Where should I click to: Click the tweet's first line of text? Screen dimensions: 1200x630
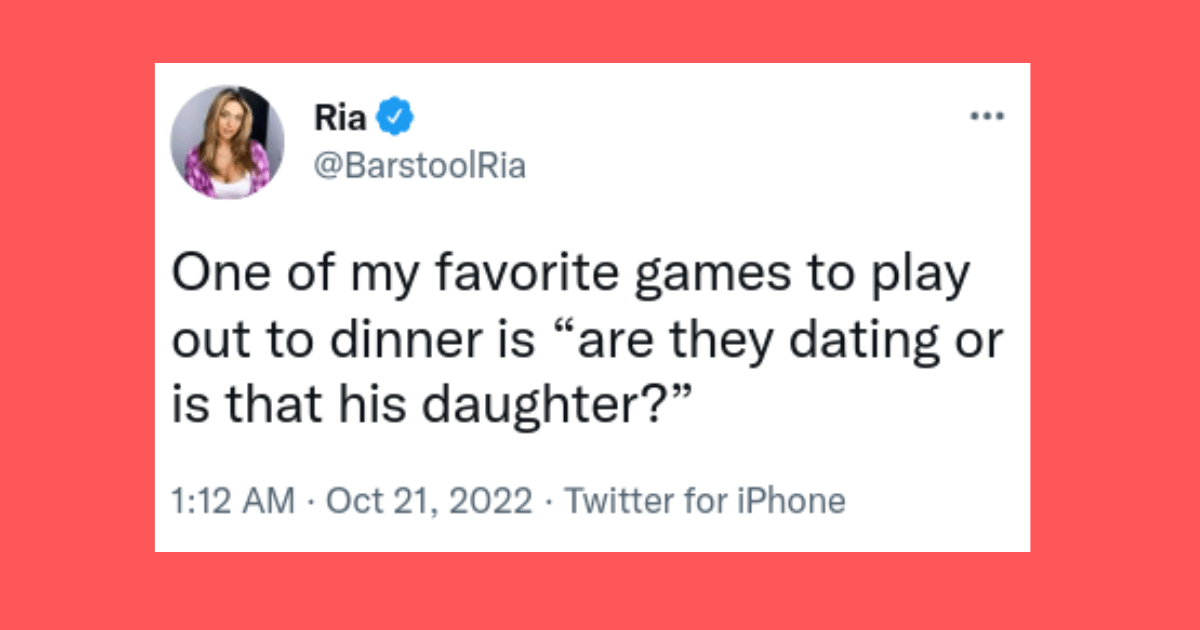pos(570,275)
